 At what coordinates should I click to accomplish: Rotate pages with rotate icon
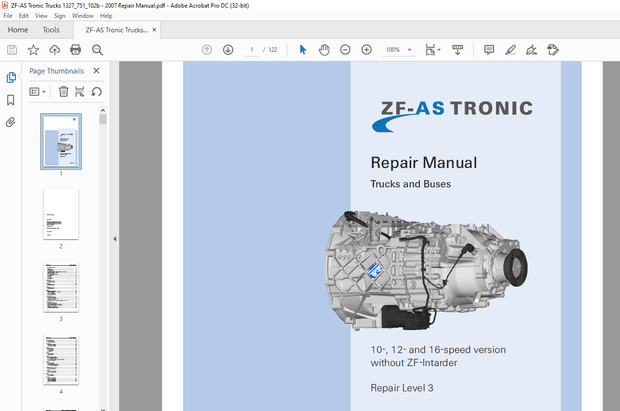[96, 92]
